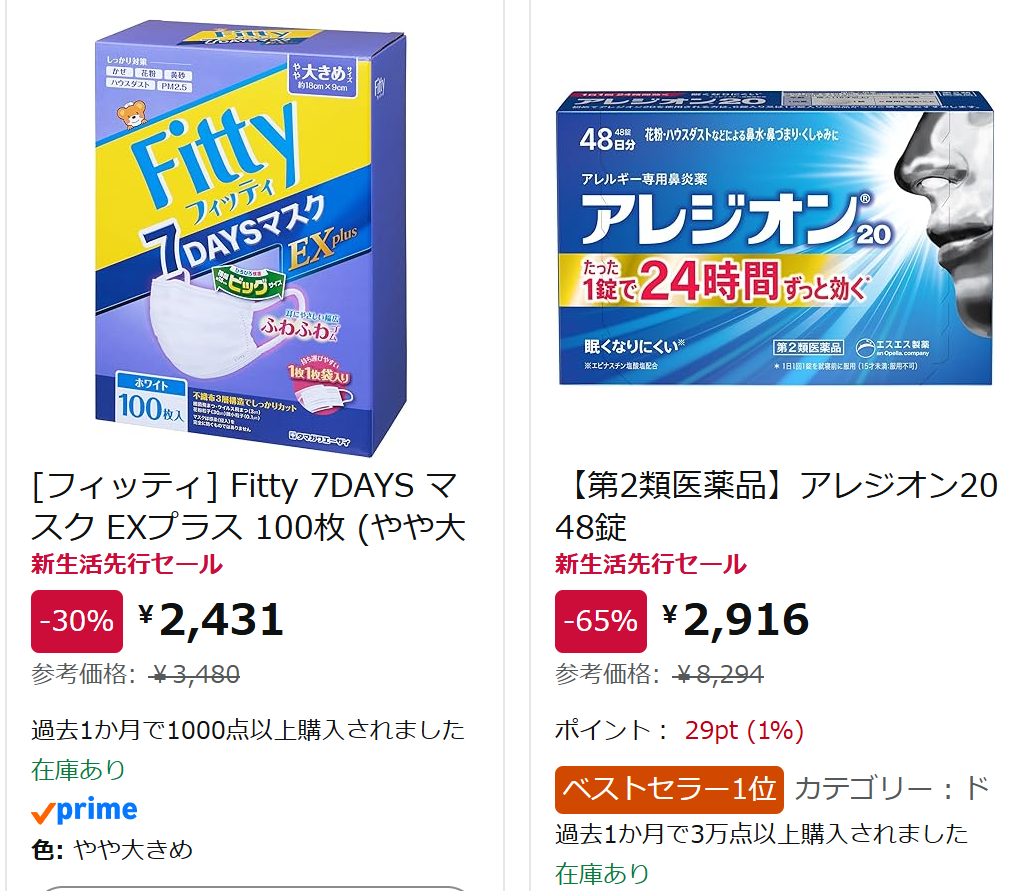Screen dimensions: 1018x891
Task: Click the ¥2,916 price of Allegion
Action: [x=736, y=620]
